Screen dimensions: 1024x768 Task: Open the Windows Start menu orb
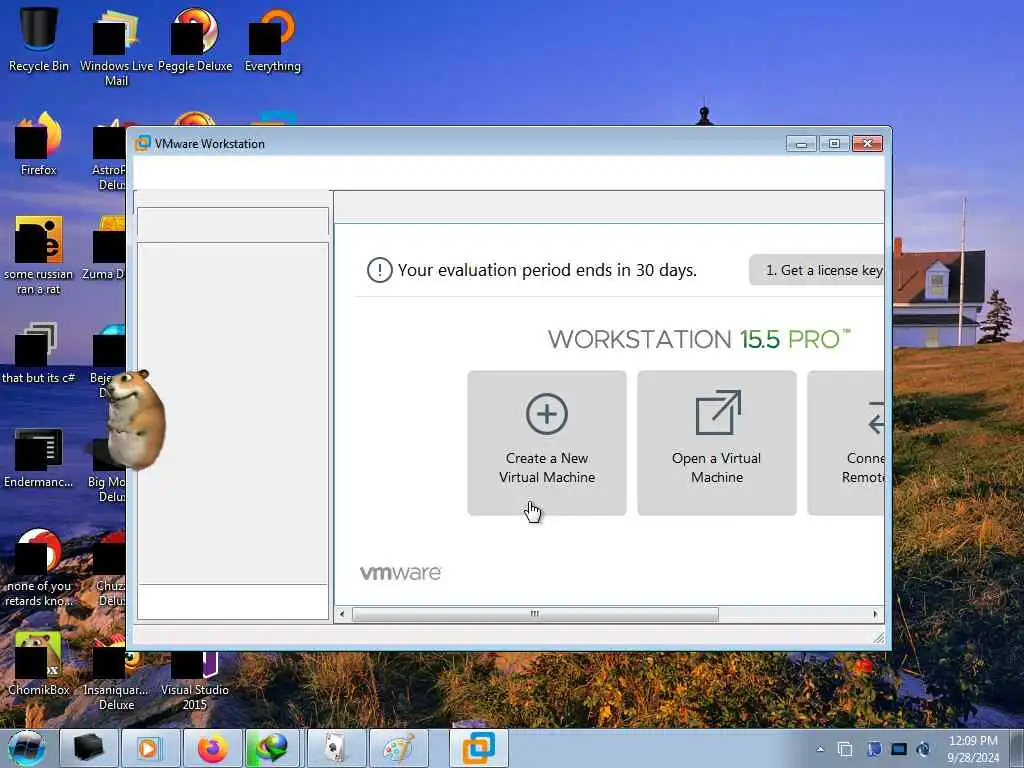click(x=27, y=748)
